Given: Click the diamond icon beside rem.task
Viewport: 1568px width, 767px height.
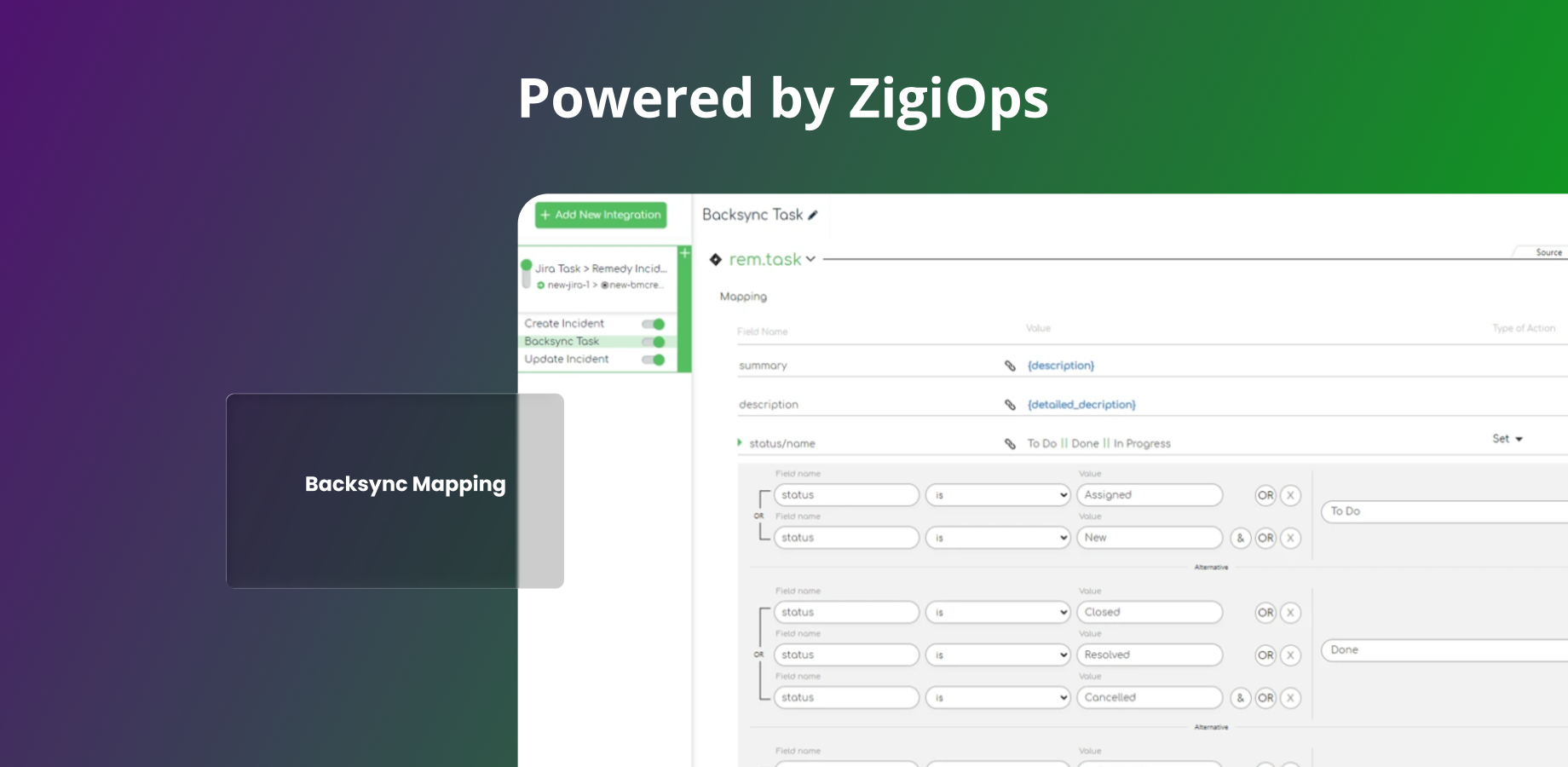Looking at the screenshot, I should click(x=716, y=260).
